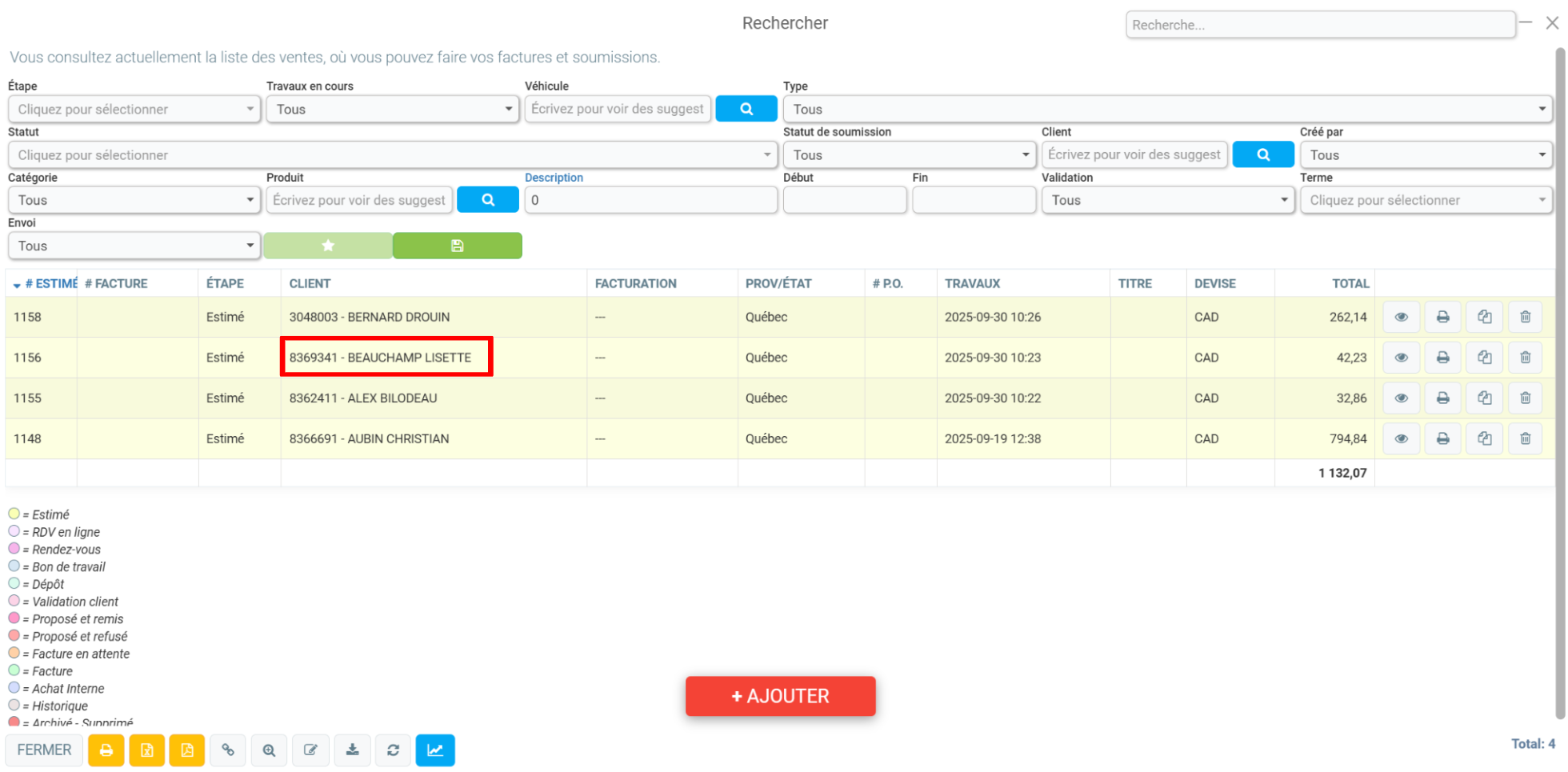Open the Travaux en cours dropdown
This screenshot has width=1568, height=772.
[x=393, y=109]
